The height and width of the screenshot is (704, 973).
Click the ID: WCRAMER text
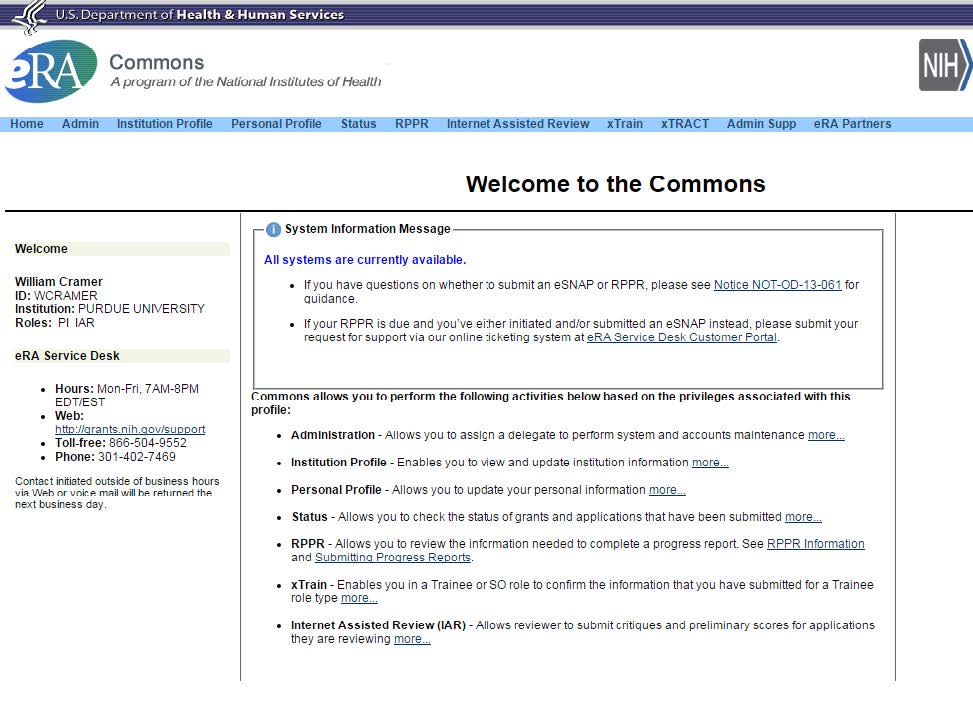pos(56,295)
